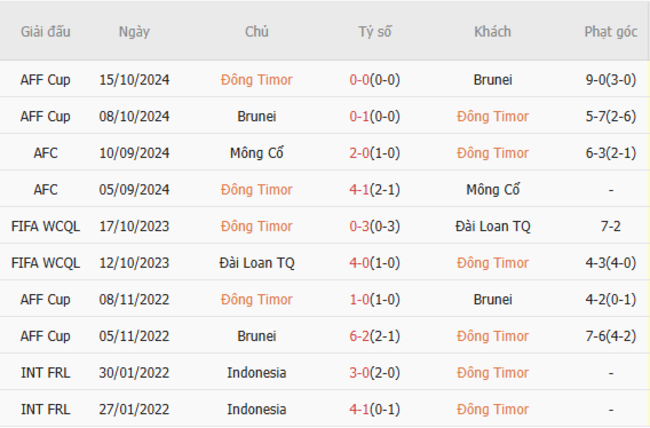650x428 pixels.
Task: Click Mông Cổ away team on 05/09/2024
Action: (x=493, y=190)
